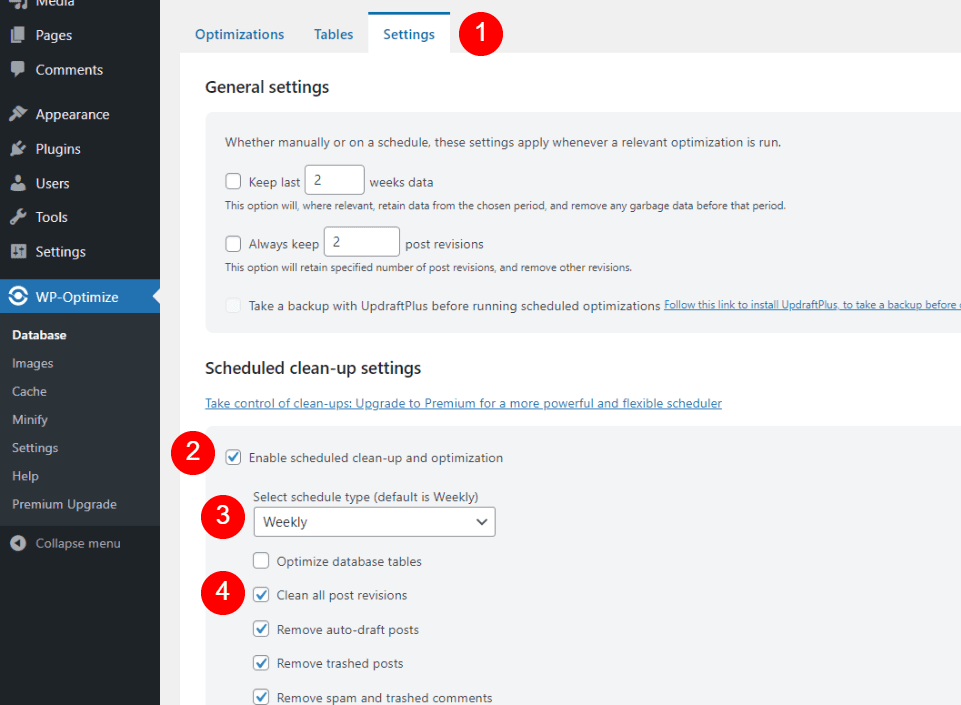Click the Plugins plug icon
The image size is (961, 705).
pyautogui.click(x=18, y=149)
